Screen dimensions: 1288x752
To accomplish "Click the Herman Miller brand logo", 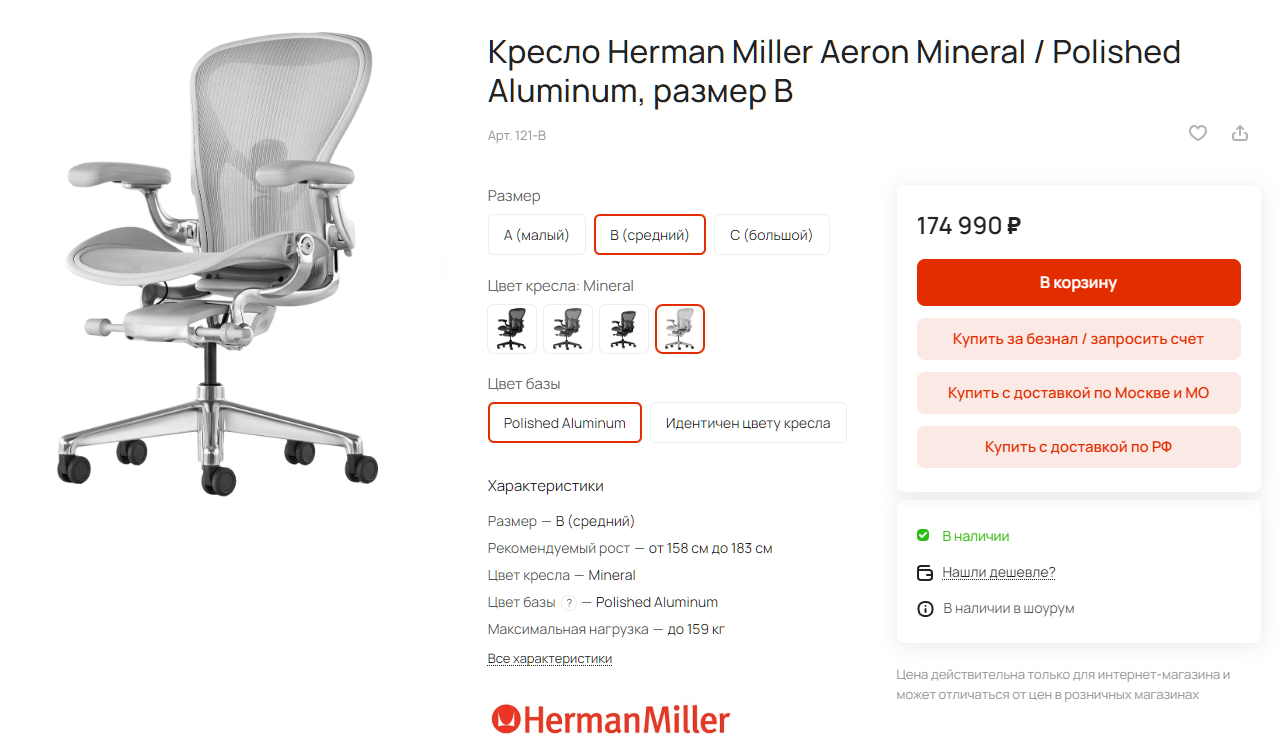I will pos(610,719).
